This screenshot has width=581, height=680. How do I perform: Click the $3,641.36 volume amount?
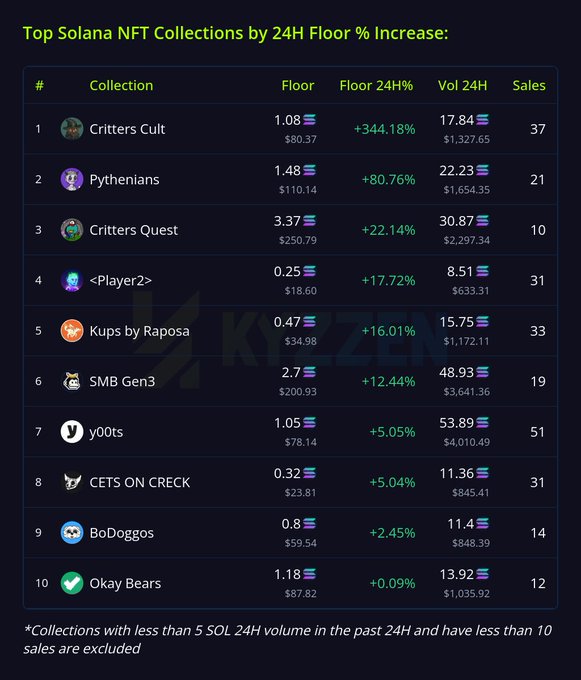[467, 392]
